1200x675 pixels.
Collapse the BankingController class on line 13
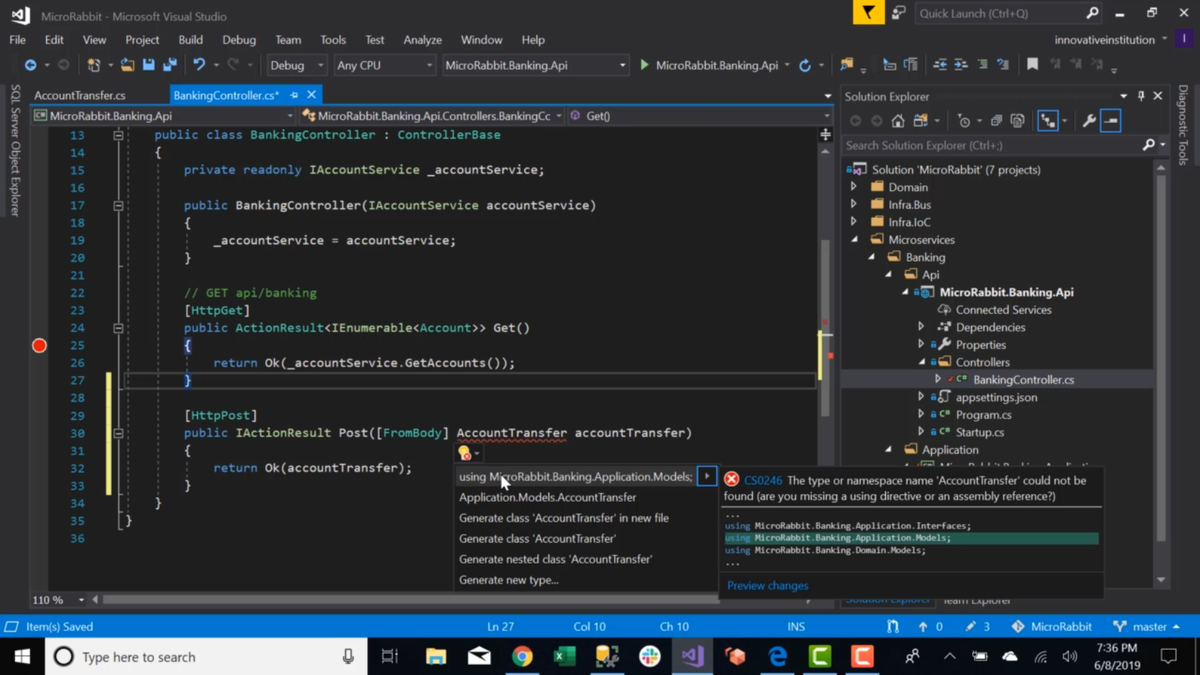118,135
